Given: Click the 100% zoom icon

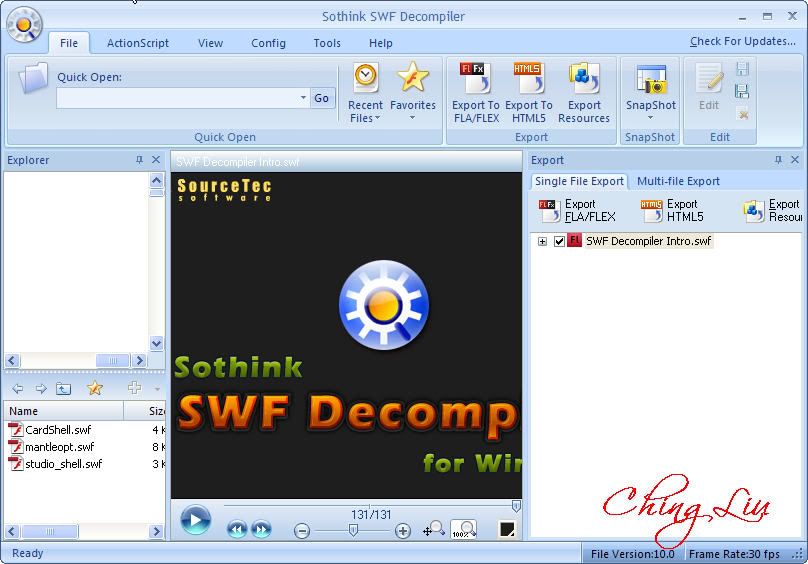Looking at the screenshot, I should click(x=463, y=530).
